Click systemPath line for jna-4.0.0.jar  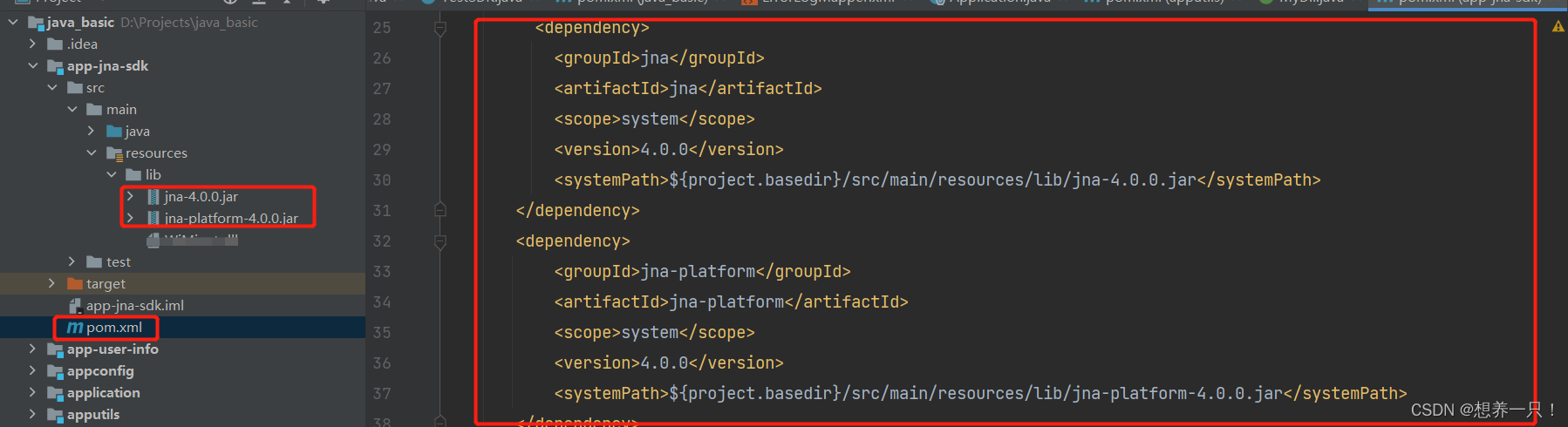[x=937, y=180]
